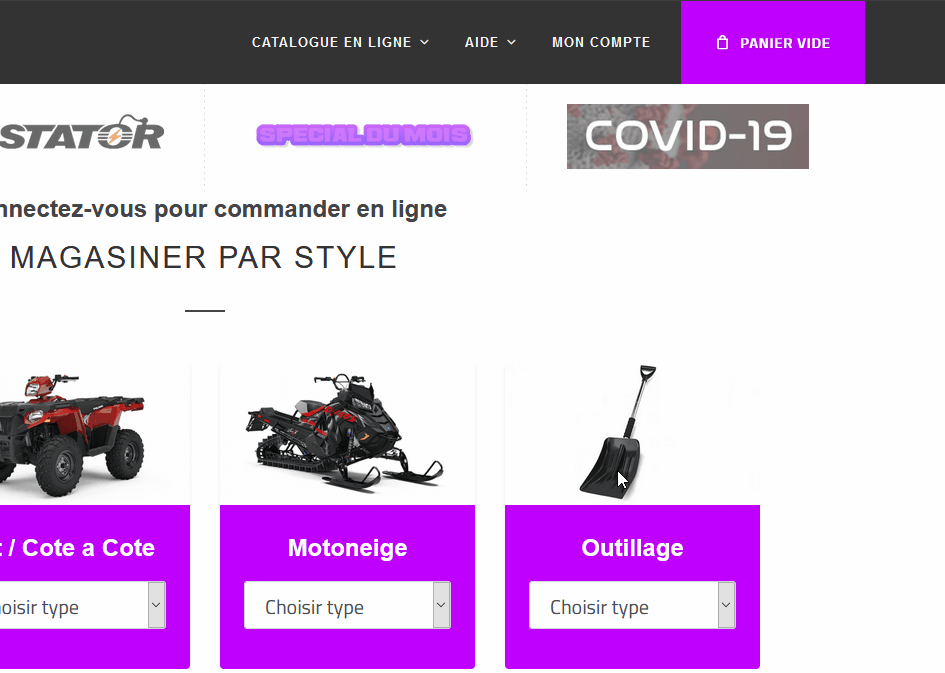Expand the Catalogue en ligne chevron

tap(424, 42)
